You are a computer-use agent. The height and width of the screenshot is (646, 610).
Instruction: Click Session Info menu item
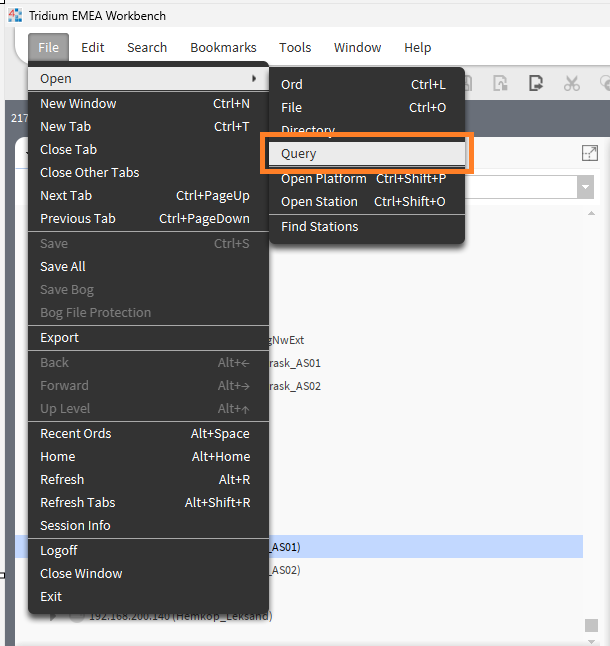(x=75, y=525)
